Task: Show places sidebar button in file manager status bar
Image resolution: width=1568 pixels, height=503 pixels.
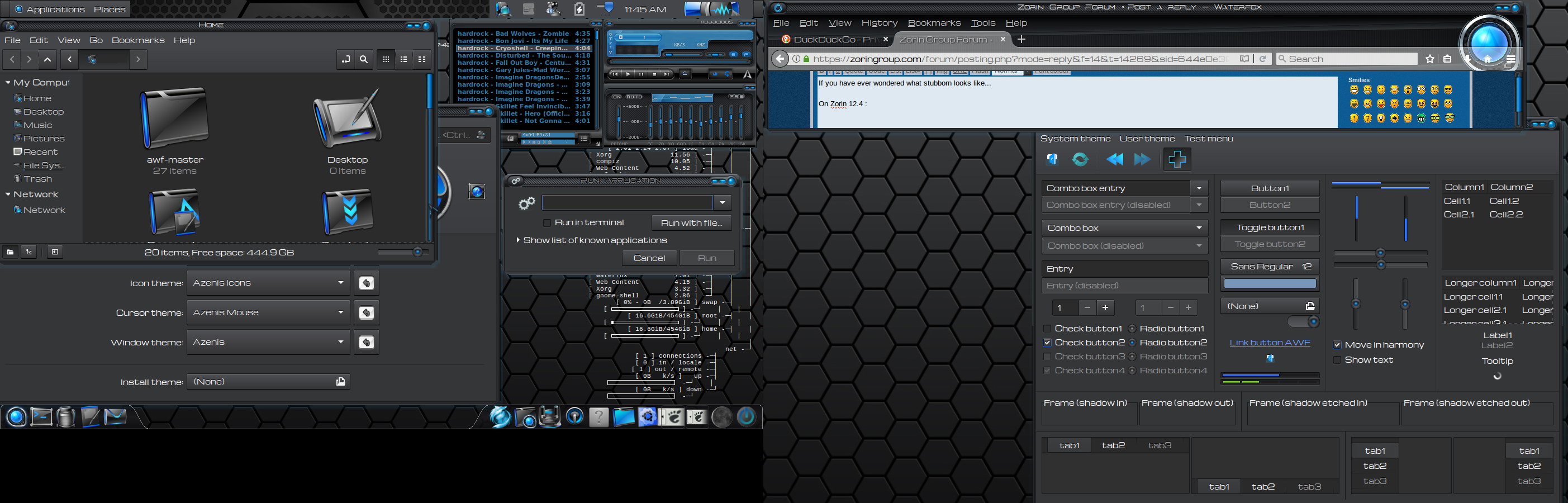Action: [x=11, y=252]
